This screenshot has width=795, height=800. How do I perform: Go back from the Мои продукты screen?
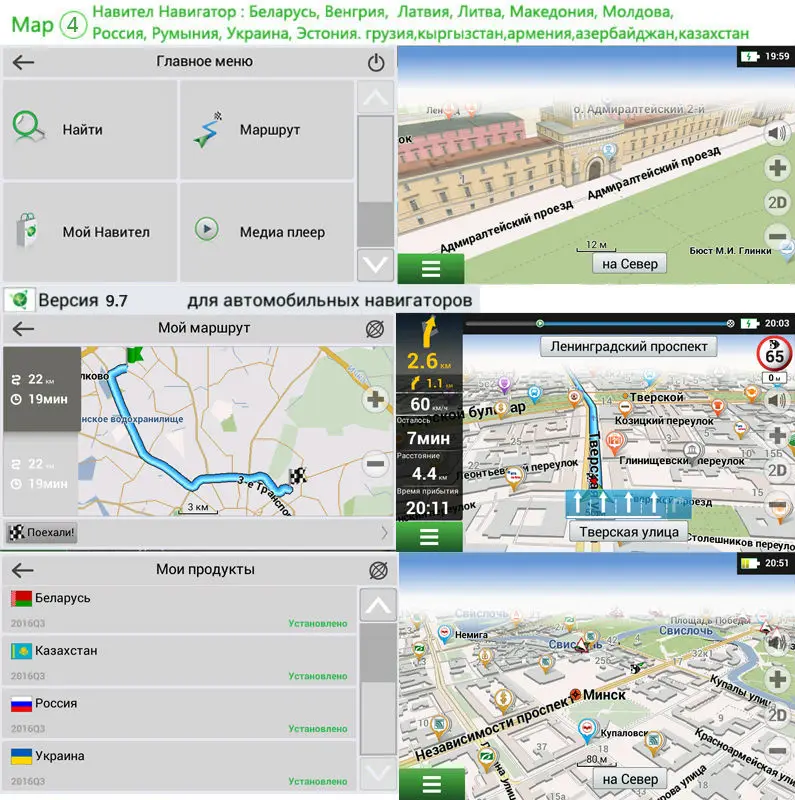pyautogui.click(x=23, y=570)
